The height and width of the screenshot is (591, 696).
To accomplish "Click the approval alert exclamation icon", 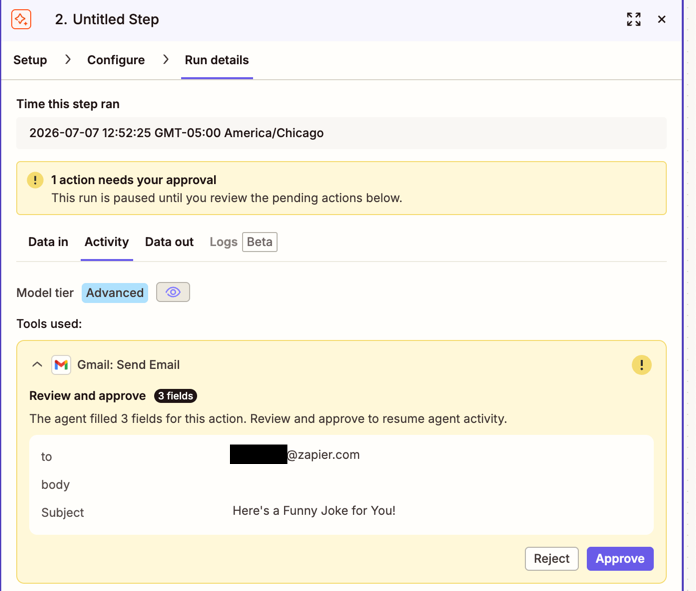I will click(35, 180).
